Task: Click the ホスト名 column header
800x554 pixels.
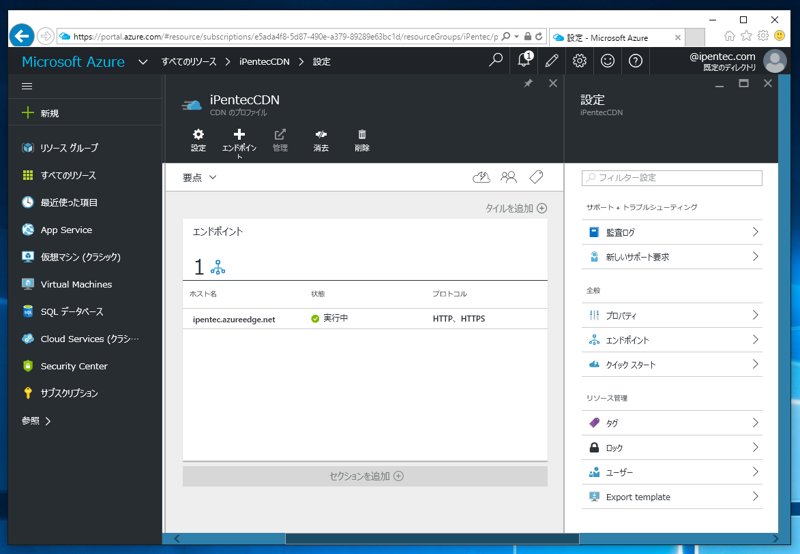Action: (203, 294)
